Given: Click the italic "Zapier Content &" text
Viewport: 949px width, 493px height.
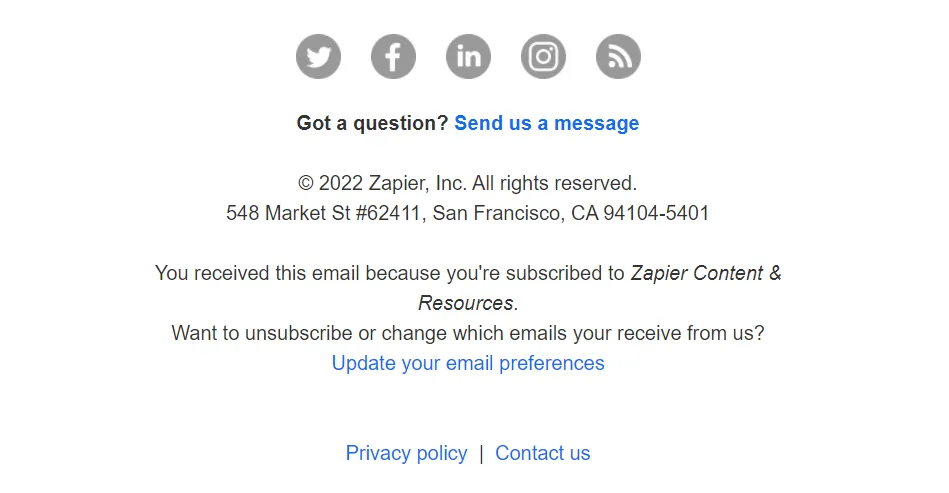Looking at the screenshot, I should pyautogui.click(x=706, y=273).
